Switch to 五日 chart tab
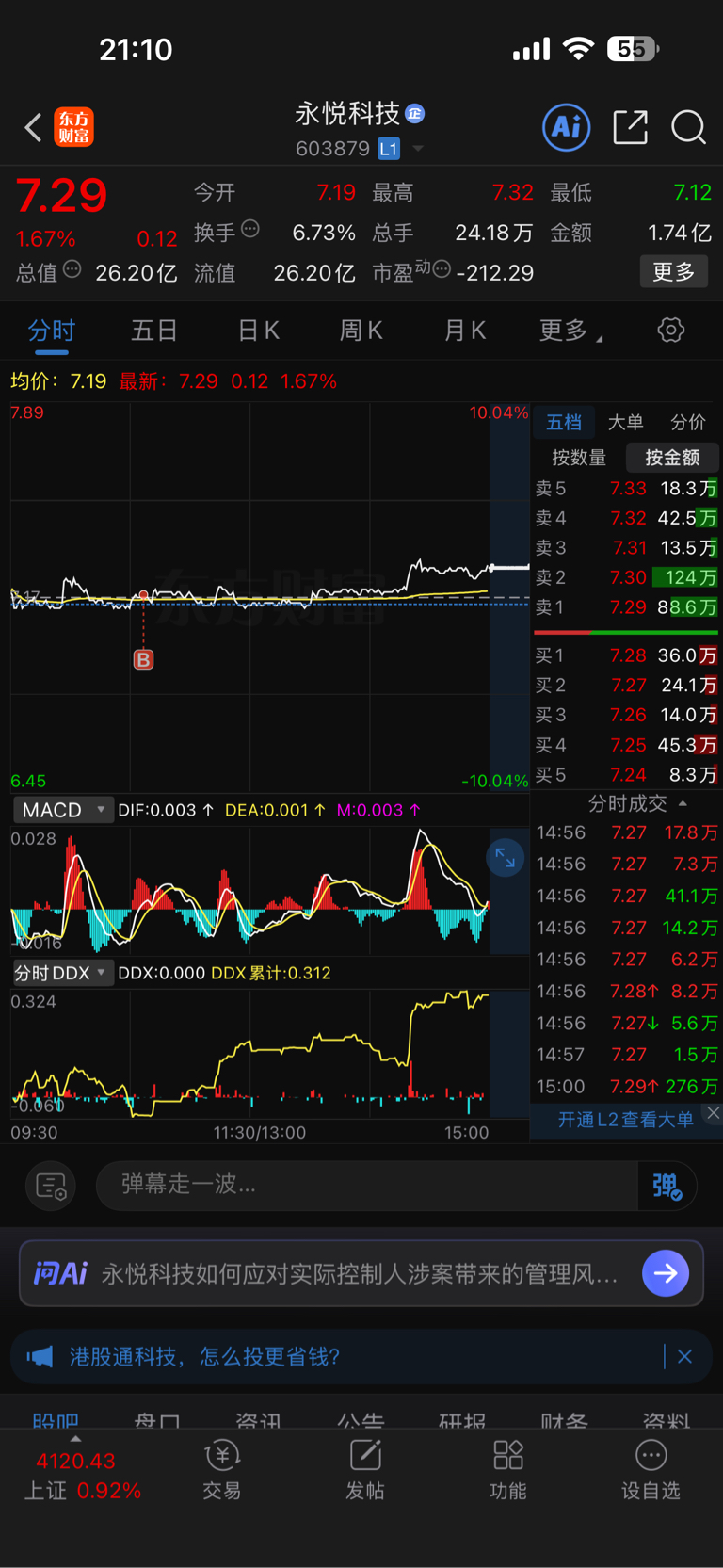723x1568 pixels. point(154,331)
